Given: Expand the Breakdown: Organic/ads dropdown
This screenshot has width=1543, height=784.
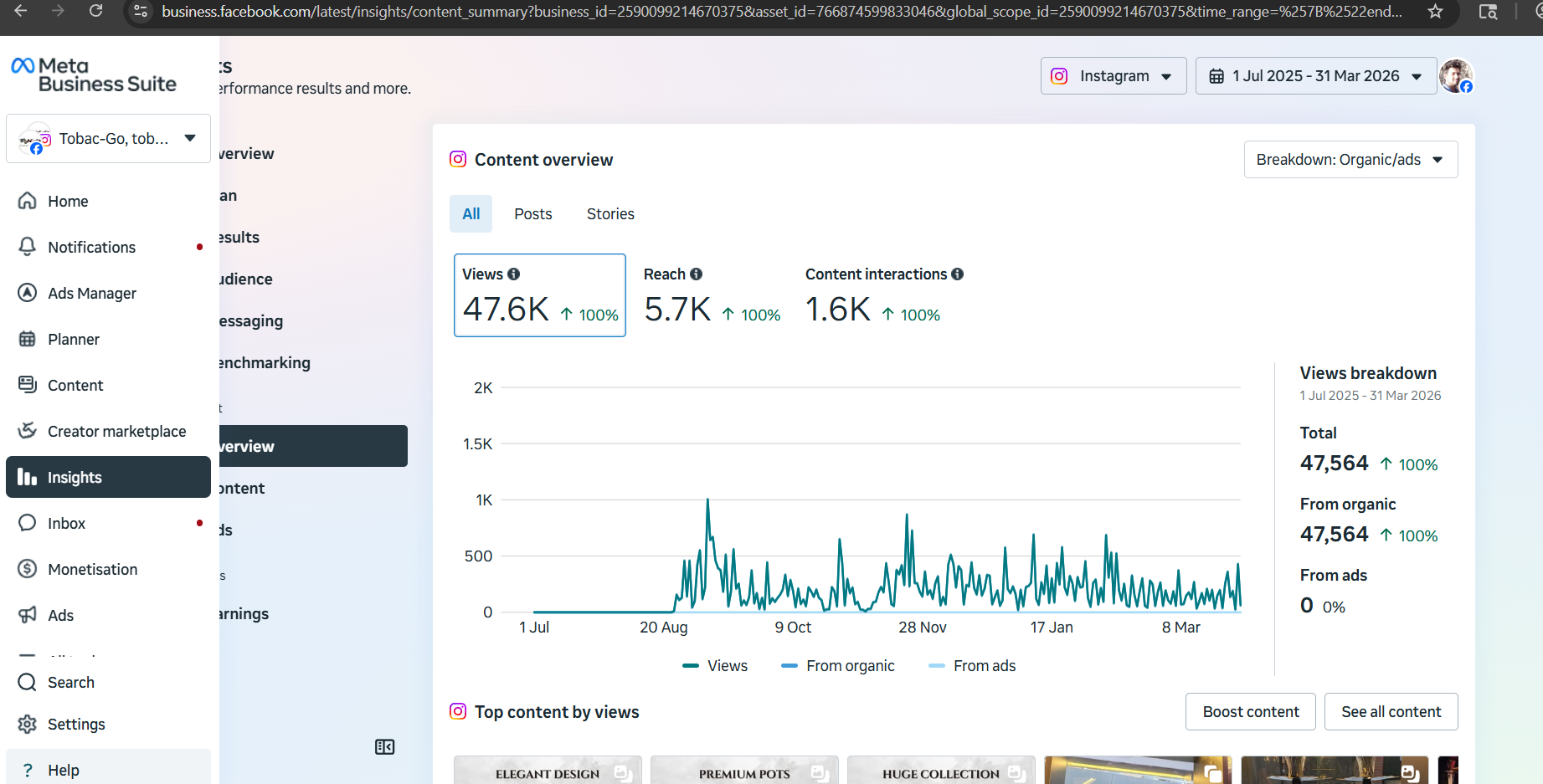Looking at the screenshot, I should 1350,160.
